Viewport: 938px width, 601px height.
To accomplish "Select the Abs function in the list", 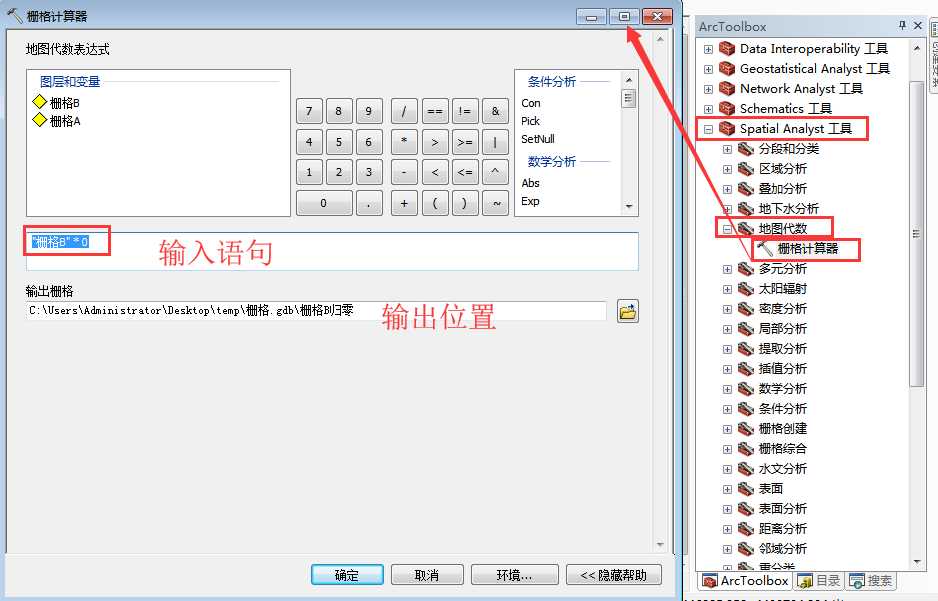I will (x=530, y=183).
